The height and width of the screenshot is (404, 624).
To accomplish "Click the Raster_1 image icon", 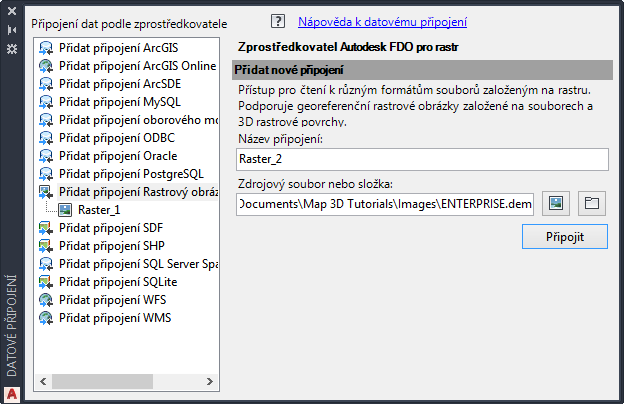I will pyautogui.click(x=65, y=210).
